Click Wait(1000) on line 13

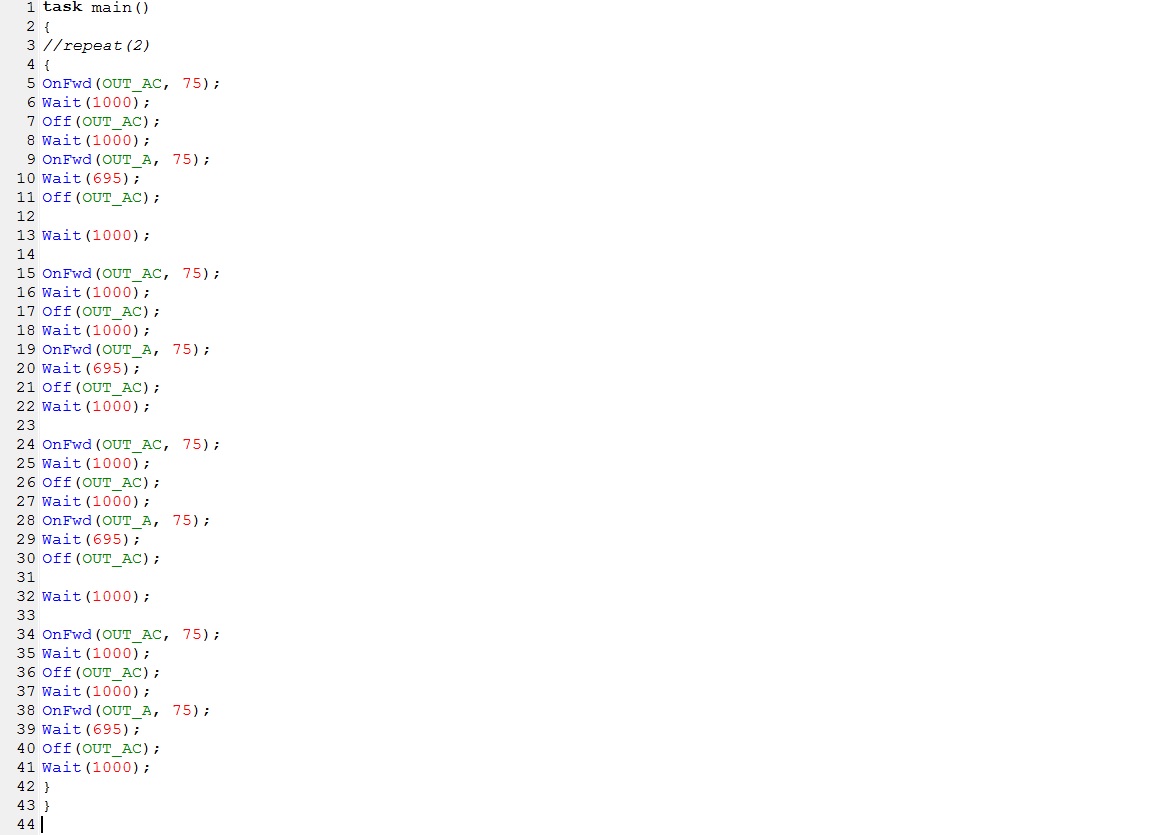pos(96,236)
